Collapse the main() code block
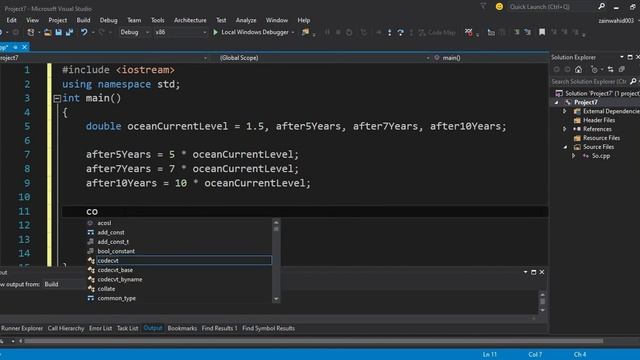 coord(57,98)
